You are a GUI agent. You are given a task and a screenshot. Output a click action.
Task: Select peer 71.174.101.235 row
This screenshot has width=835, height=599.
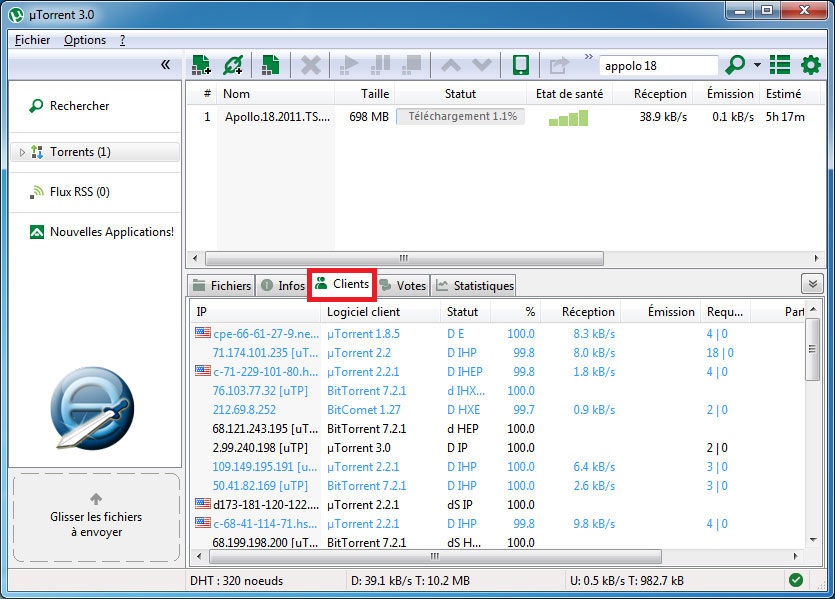click(498, 353)
